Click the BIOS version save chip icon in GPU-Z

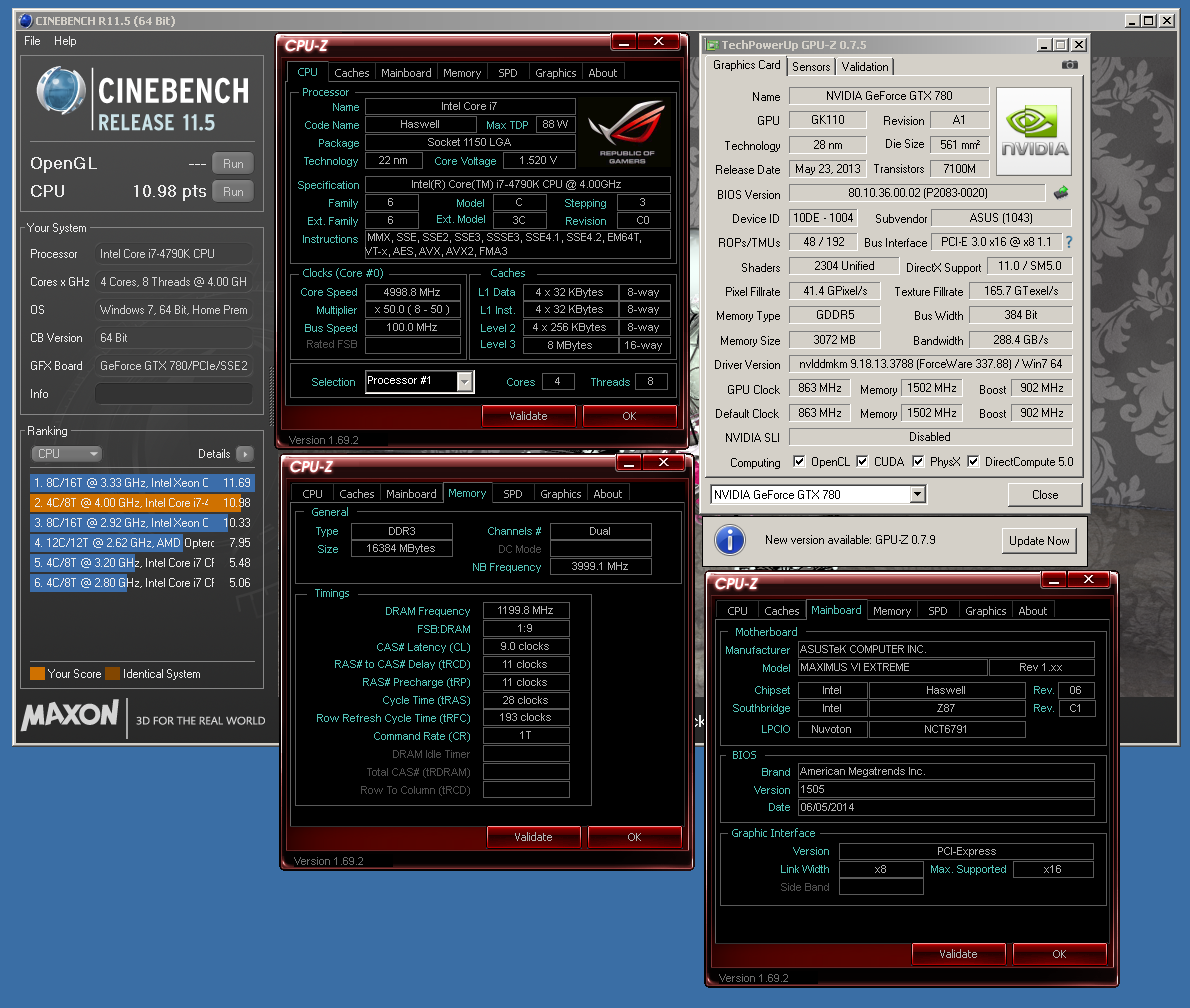1061,193
